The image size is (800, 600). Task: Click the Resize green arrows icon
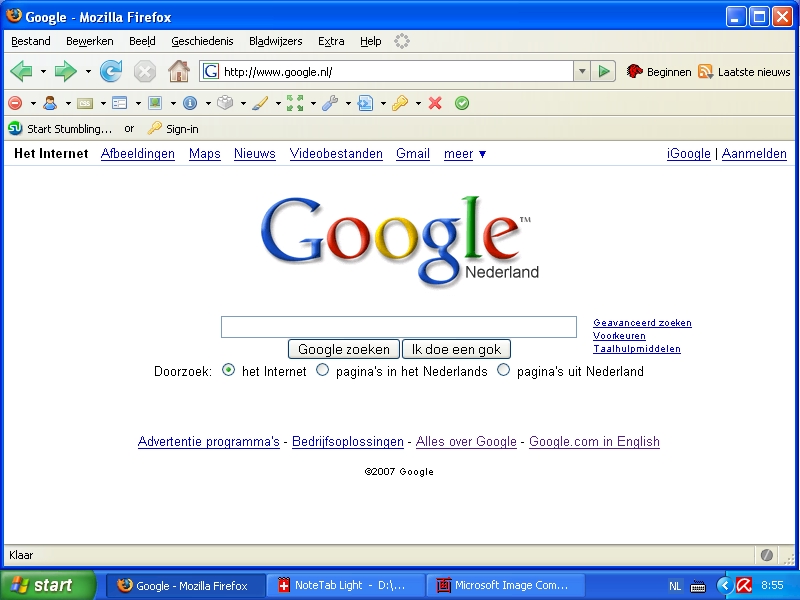click(295, 103)
